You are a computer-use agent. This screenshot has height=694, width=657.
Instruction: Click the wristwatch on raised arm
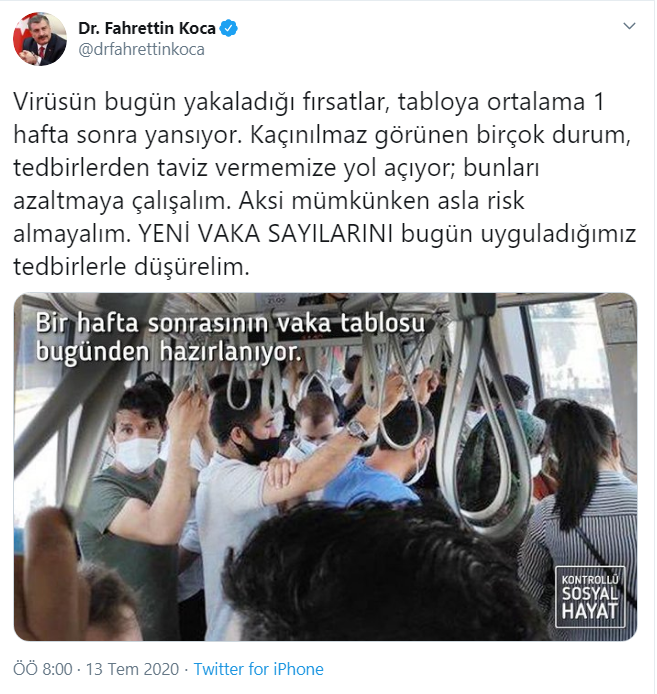point(357,430)
